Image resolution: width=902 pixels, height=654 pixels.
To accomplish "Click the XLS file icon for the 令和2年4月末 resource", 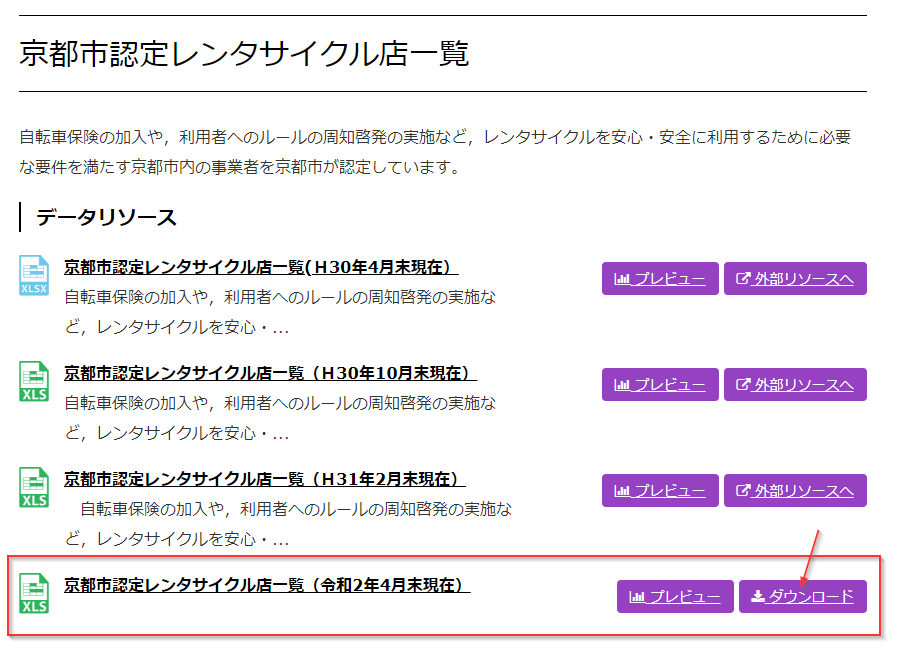I will point(34,594).
